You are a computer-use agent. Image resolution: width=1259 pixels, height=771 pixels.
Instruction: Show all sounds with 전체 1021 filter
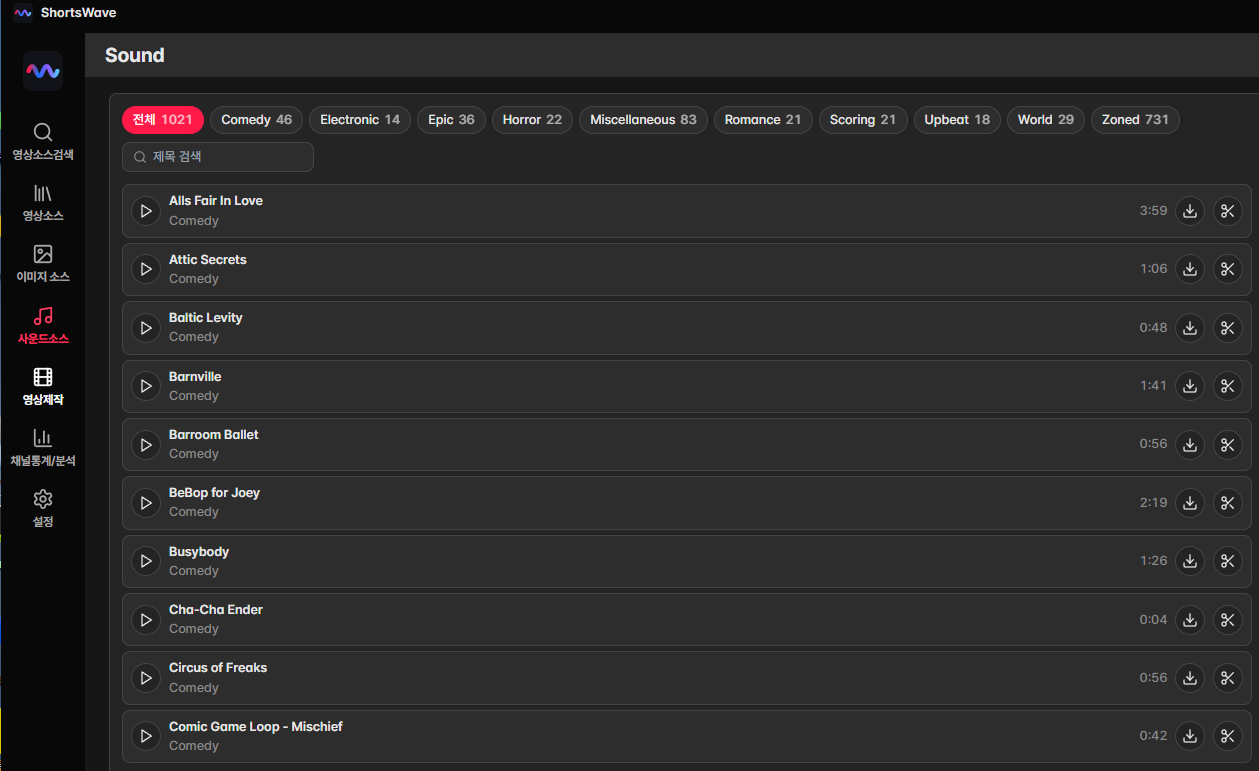click(163, 120)
